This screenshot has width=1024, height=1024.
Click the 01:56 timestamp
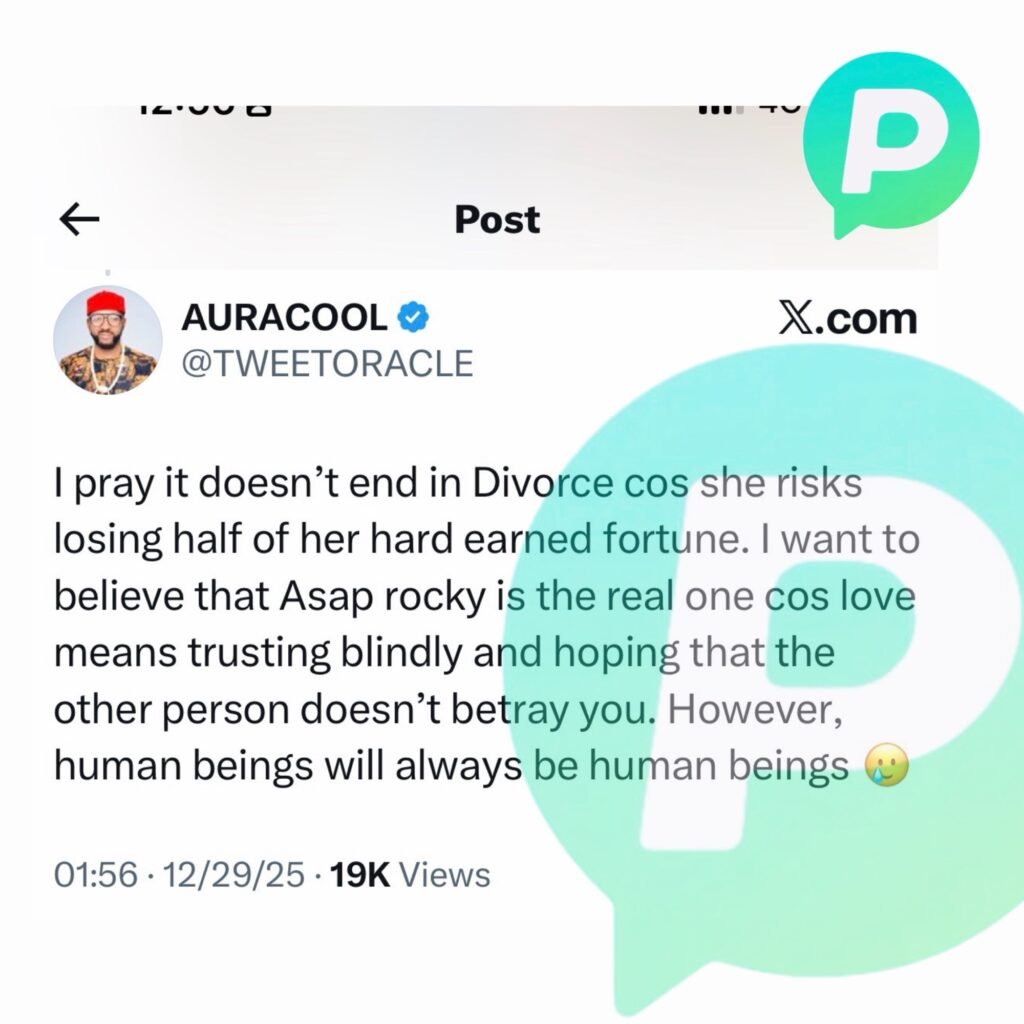click(x=96, y=875)
